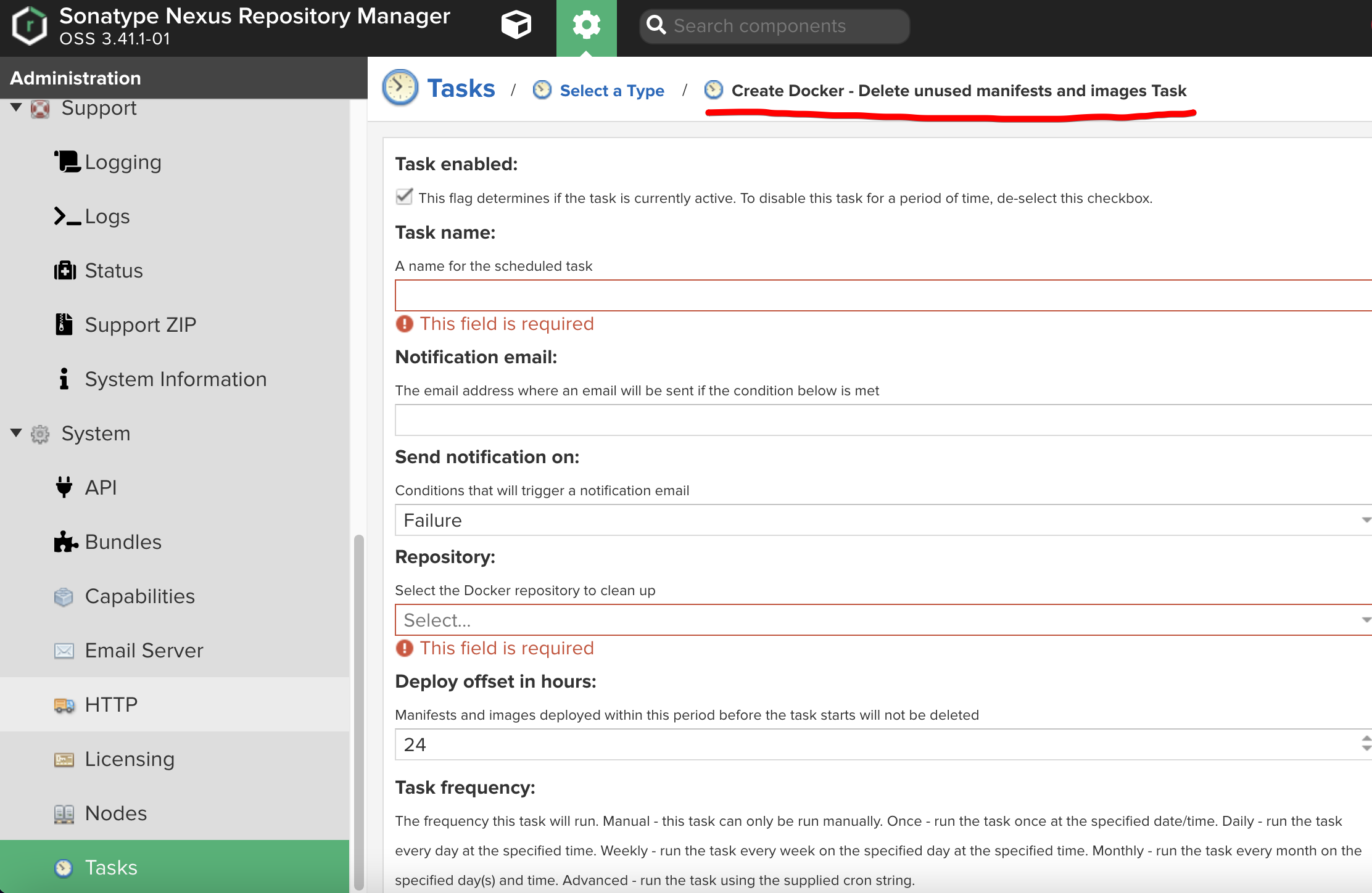1372x893 pixels.
Task: Open Nodes in the sidebar
Action: pyautogui.click(x=175, y=813)
